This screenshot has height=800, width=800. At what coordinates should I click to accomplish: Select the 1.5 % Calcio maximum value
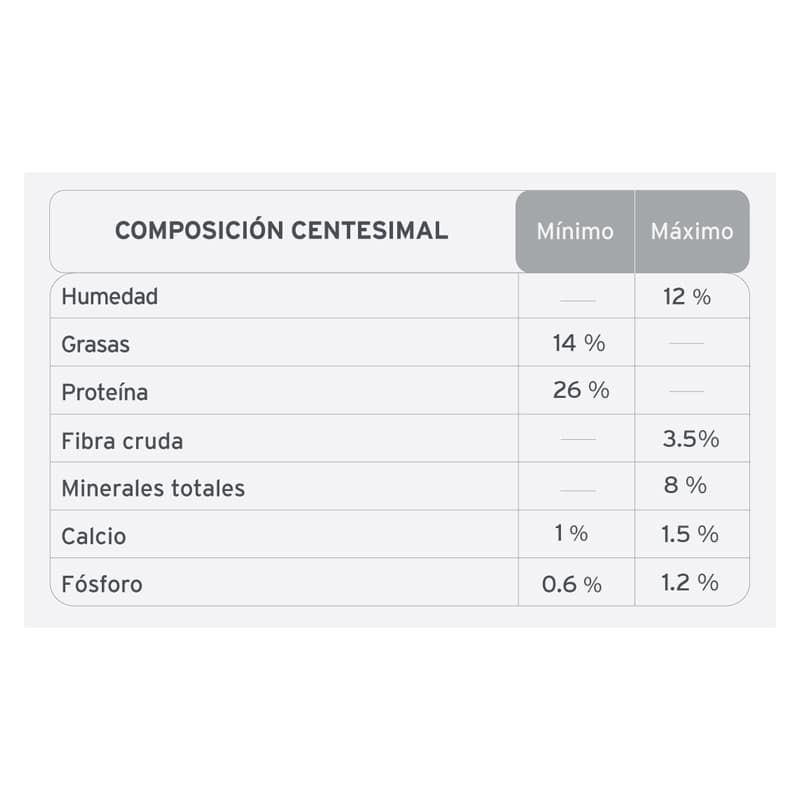[690, 534]
